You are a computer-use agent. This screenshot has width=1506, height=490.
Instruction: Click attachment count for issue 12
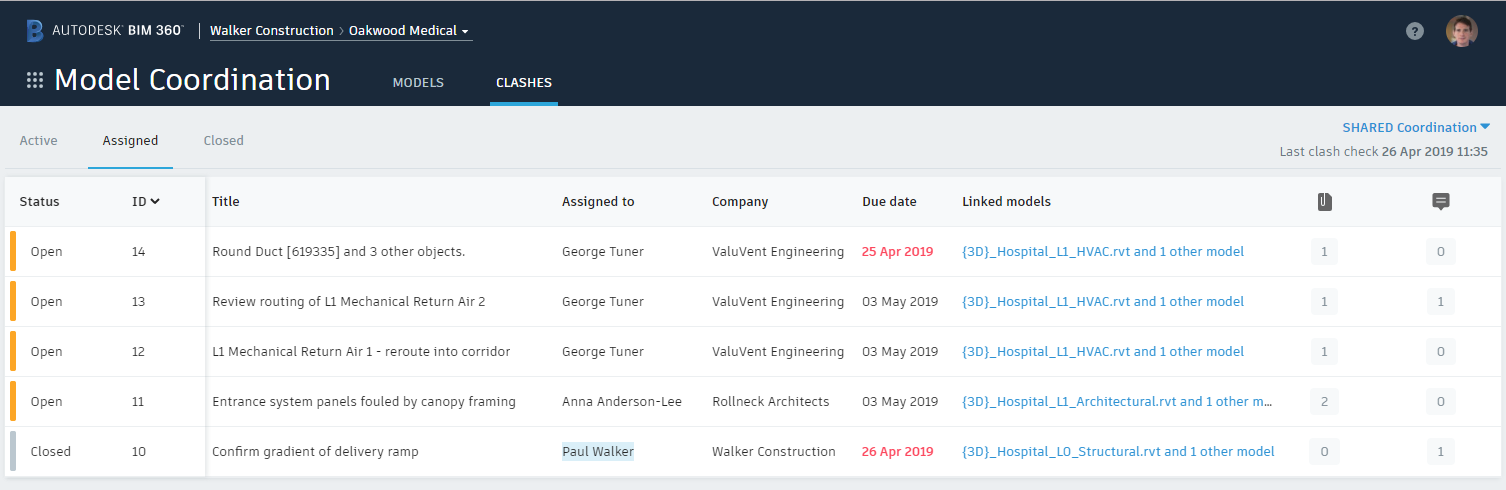click(x=1324, y=352)
